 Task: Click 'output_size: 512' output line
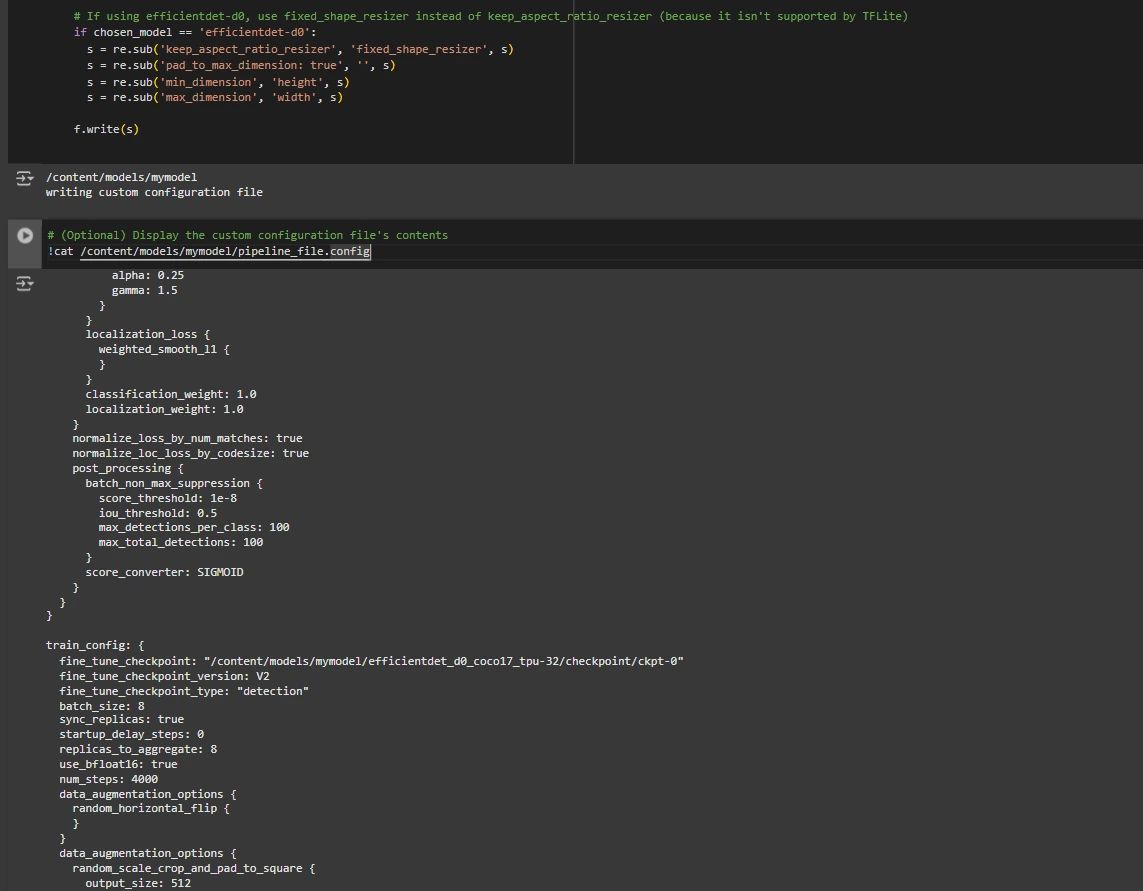[138, 883]
